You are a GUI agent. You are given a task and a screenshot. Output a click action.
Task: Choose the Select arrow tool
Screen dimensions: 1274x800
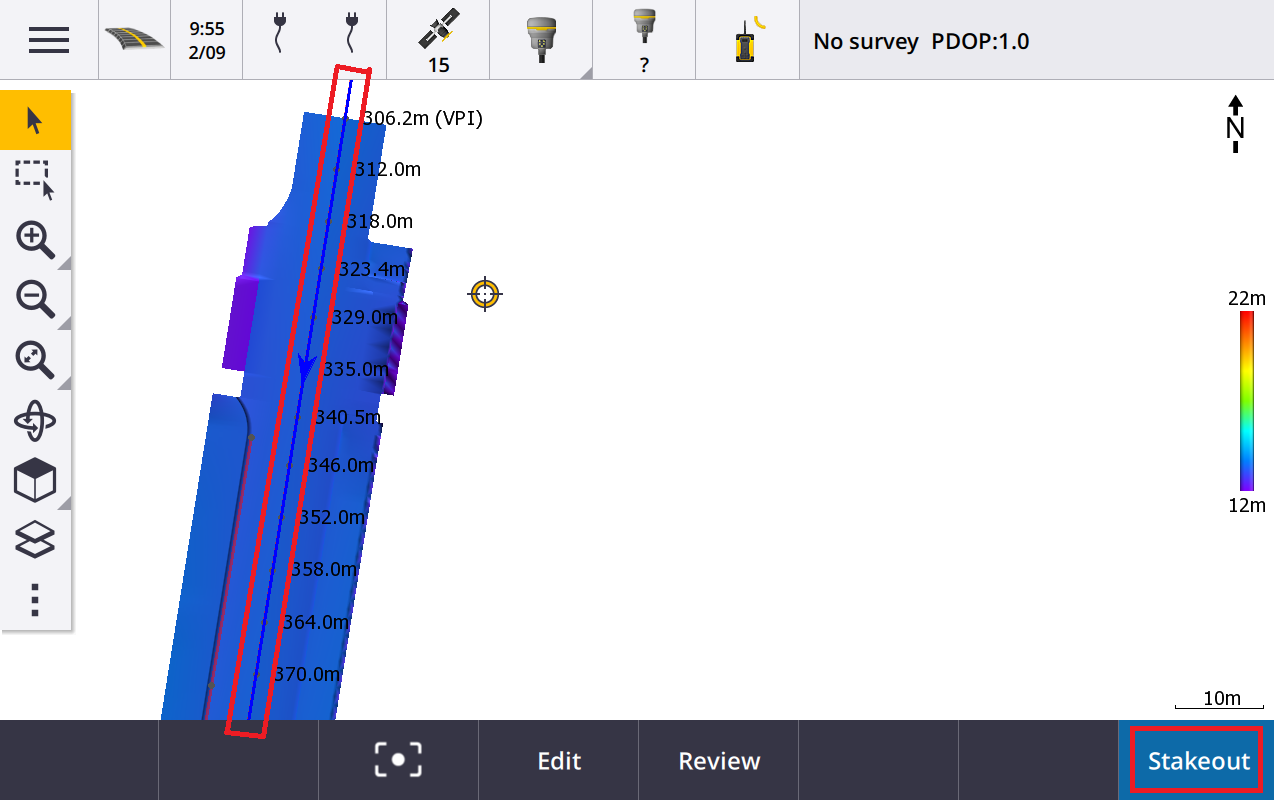[x=35, y=120]
